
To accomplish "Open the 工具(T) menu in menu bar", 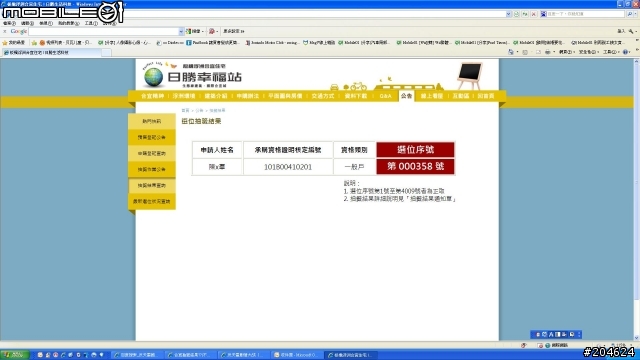I will pos(91,23).
